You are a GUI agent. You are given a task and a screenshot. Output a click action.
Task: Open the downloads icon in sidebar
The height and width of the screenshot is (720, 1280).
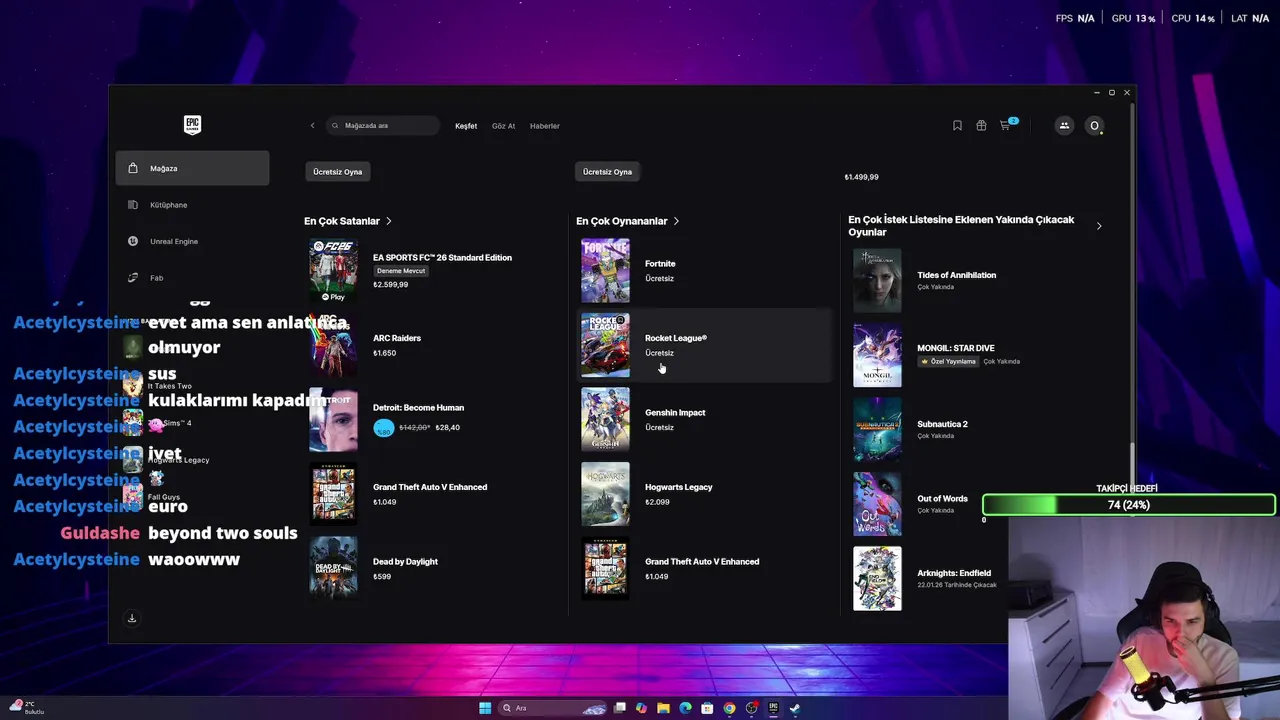(x=132, y=618)
